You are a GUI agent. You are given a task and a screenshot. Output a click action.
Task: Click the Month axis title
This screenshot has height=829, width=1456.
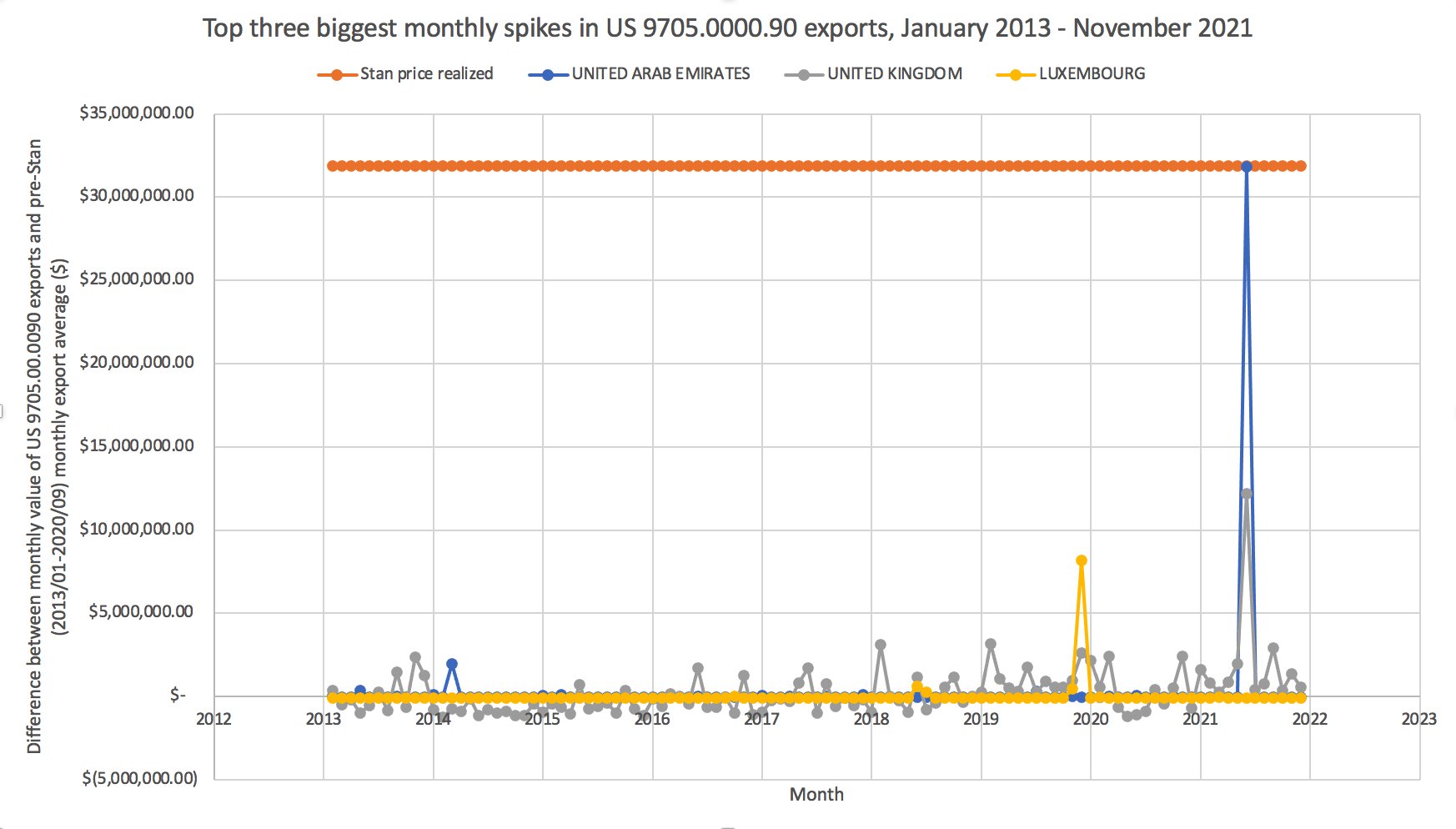[818, 794]
